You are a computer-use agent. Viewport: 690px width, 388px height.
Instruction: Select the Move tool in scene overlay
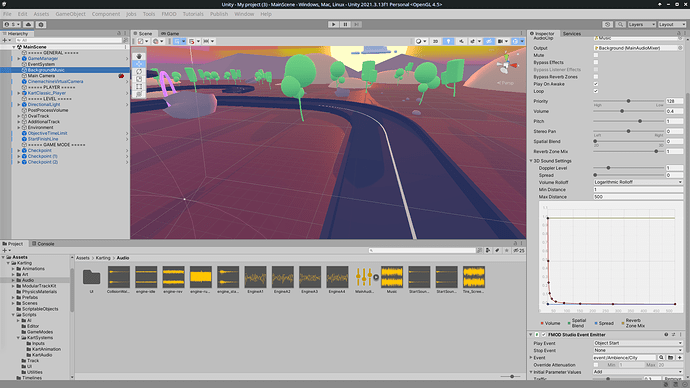139,64
